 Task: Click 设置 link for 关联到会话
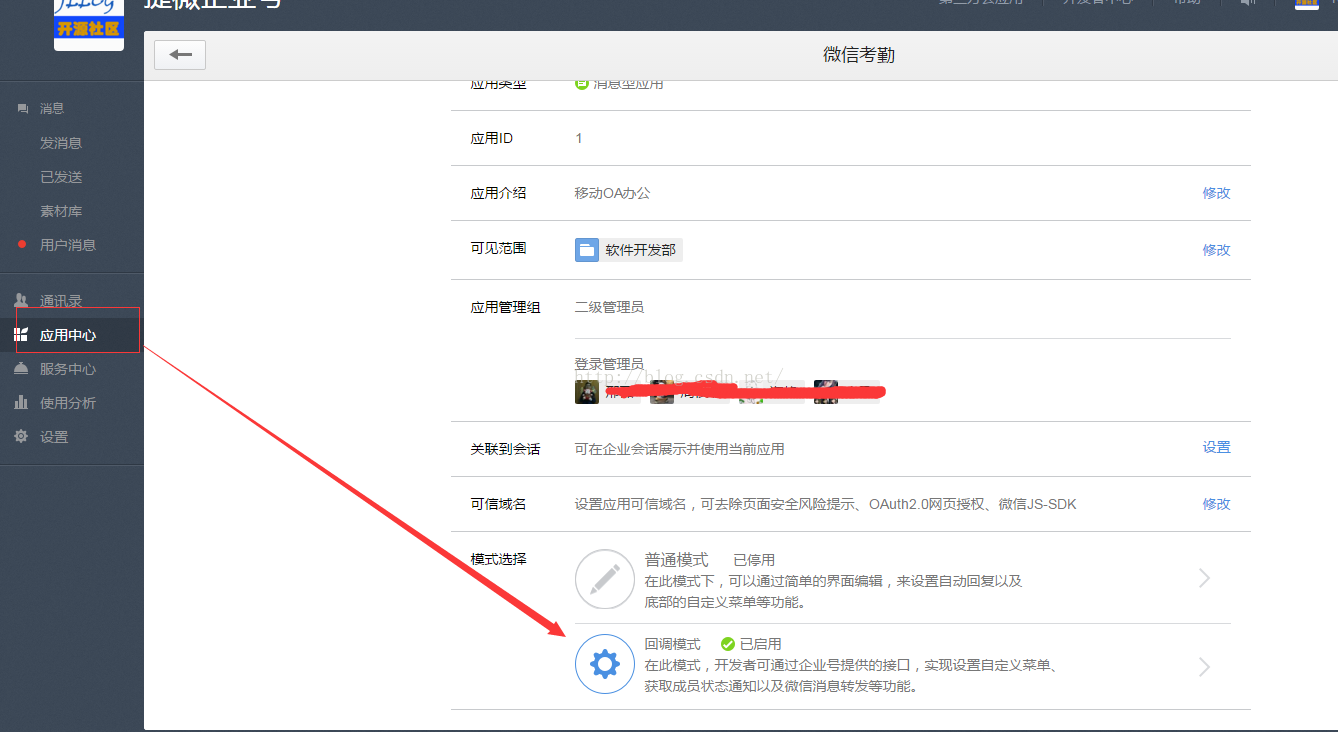click(x=1216, y=448)
